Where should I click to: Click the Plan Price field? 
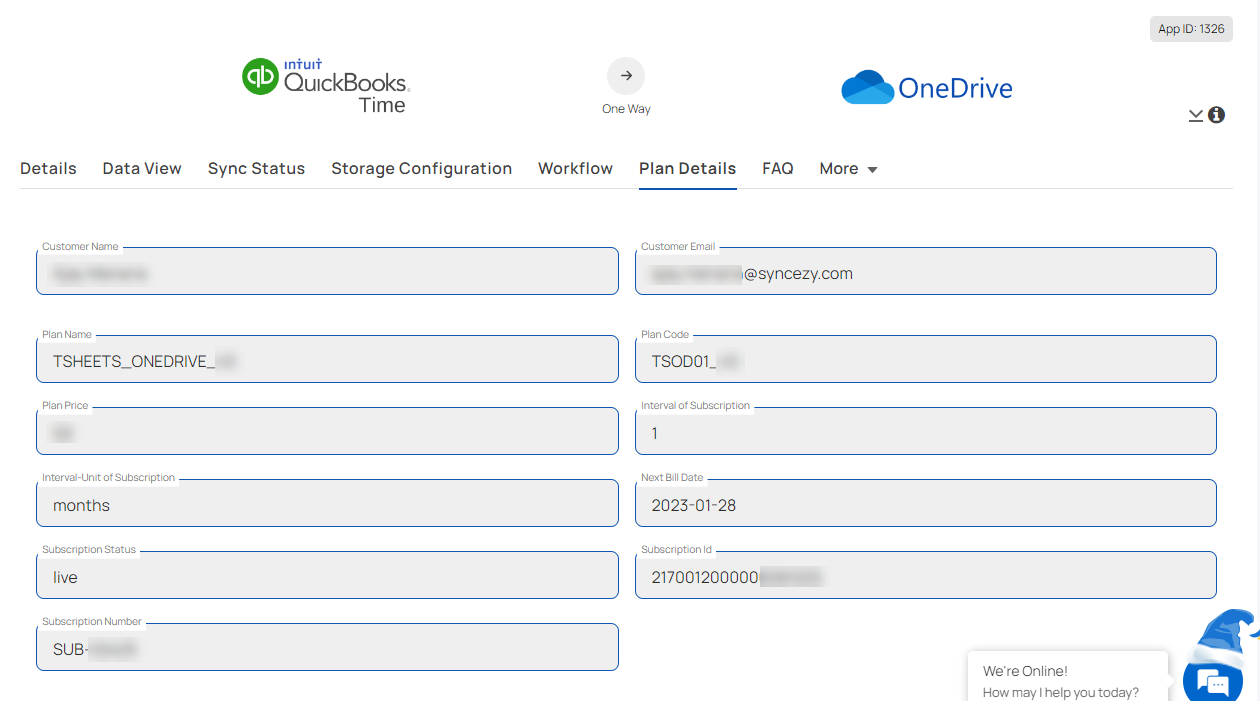tap(327, 432)
